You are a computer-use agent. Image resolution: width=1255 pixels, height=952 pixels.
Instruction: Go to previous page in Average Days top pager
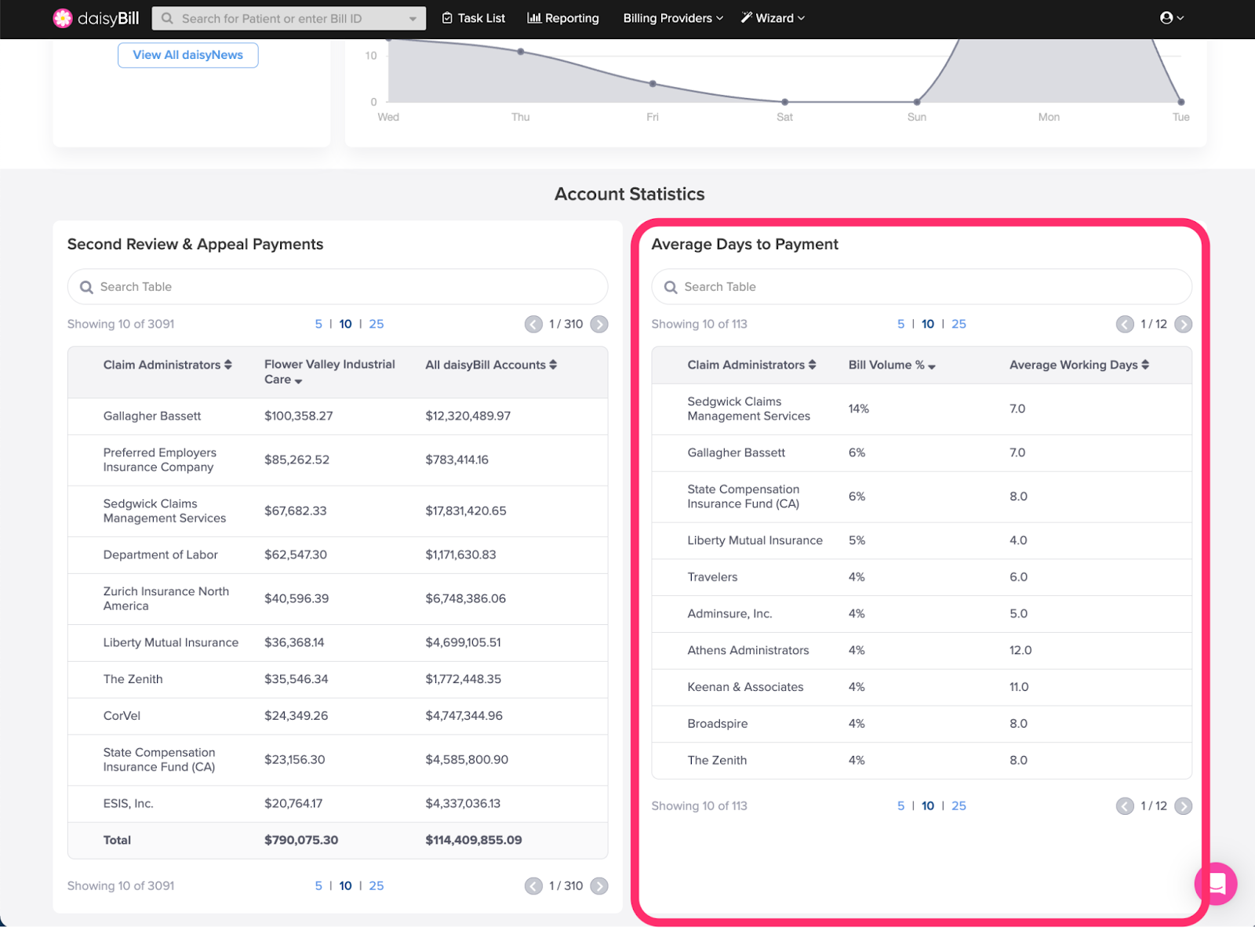pos(1125,325)
